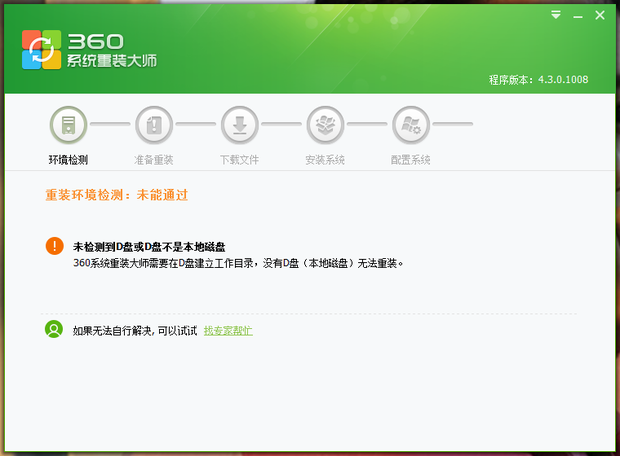Click the 如果无法自行解决,可以试试 text
Image resolution: width=620 pixels, height=456 pixels.
pyautogui.click(x=135, y=331)
